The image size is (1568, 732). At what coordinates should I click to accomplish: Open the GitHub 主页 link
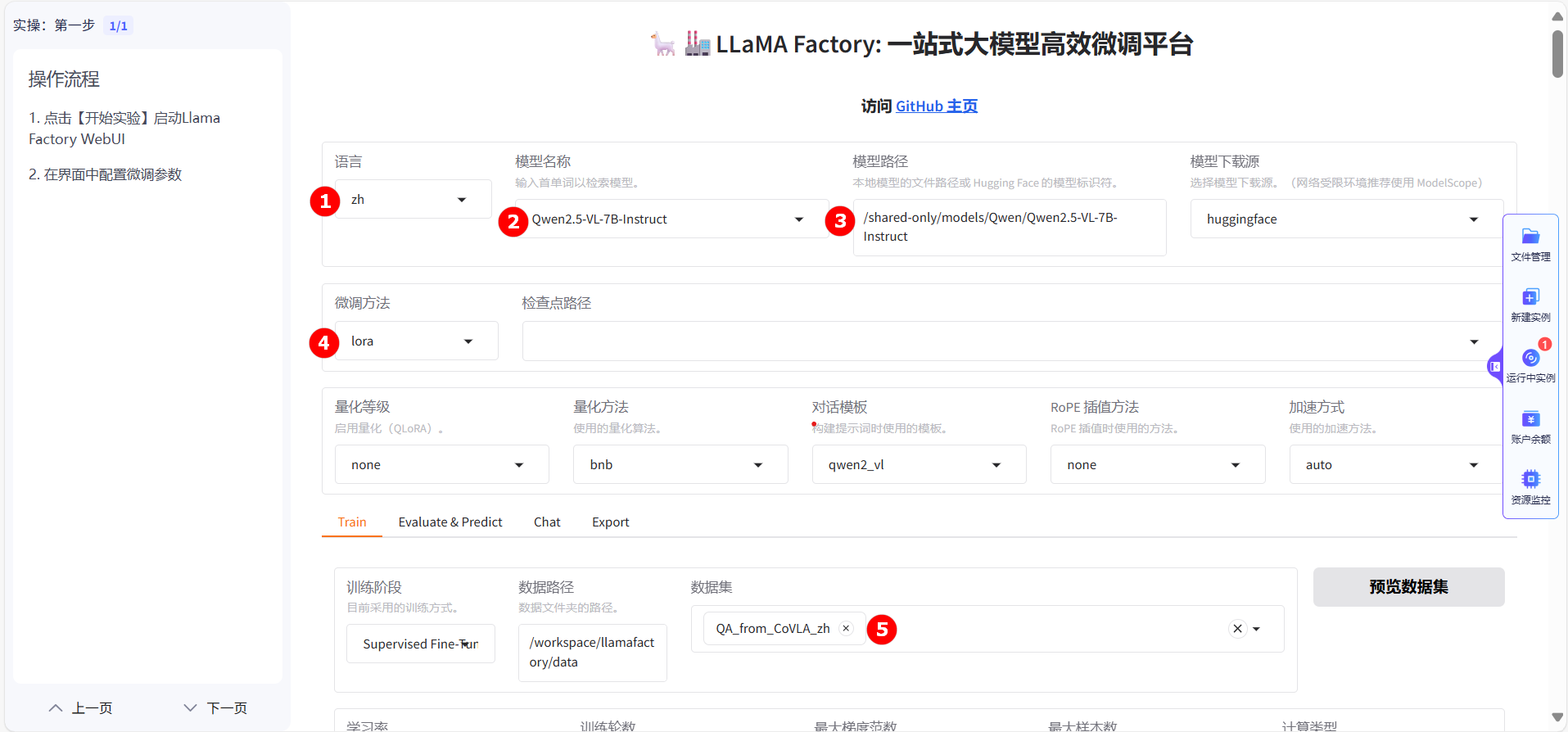[x=936, y=106]
